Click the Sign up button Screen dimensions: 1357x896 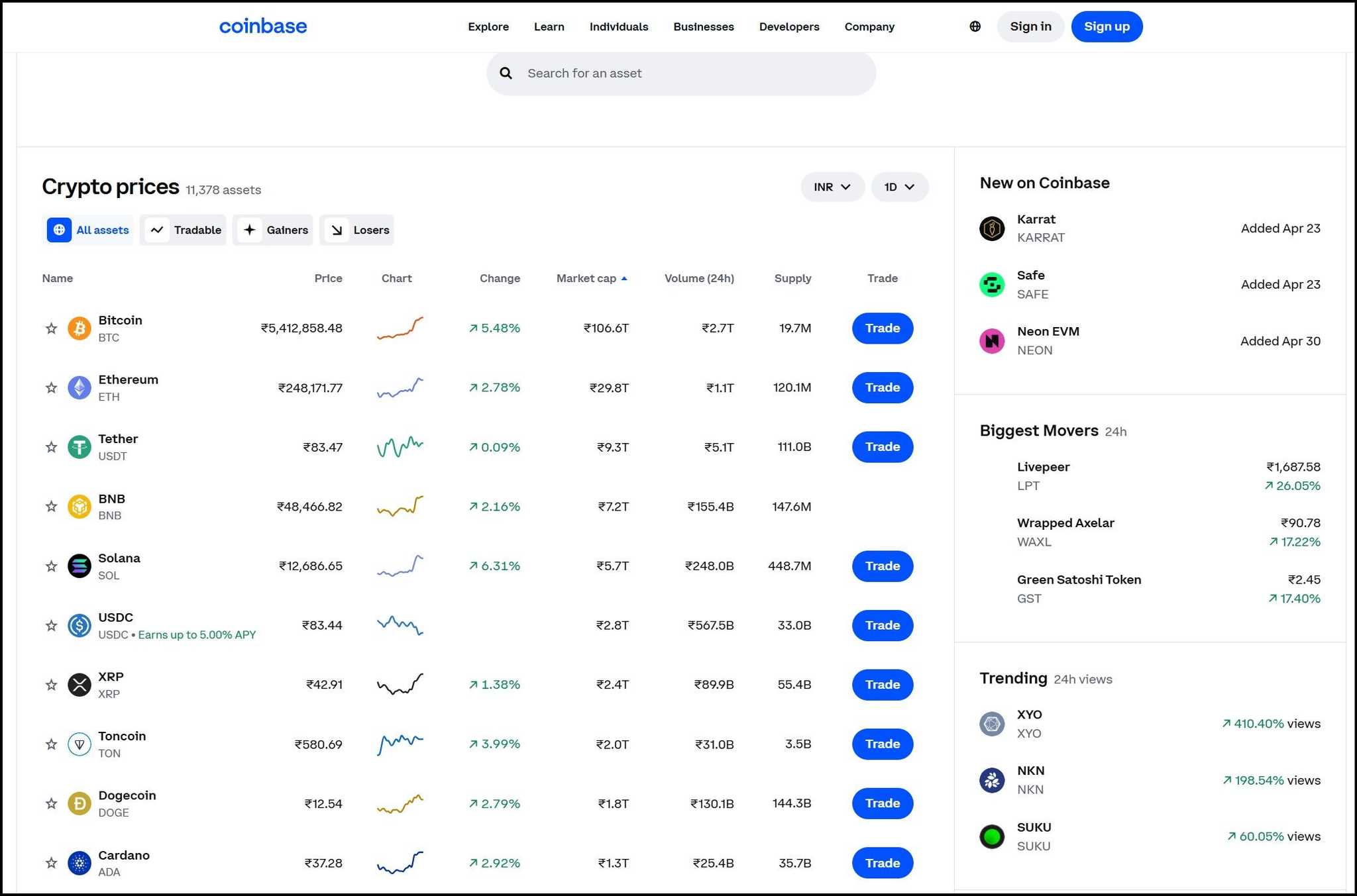tap(1106, 26)
